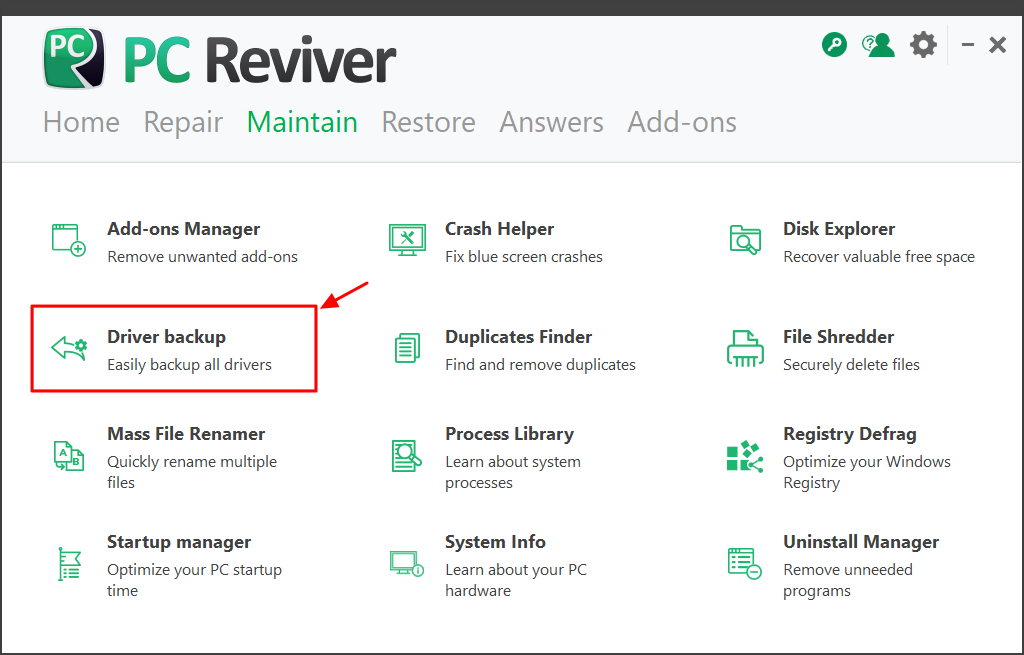Open the green key registration icon
The height and width of the screenshot is (655, 1024).
(834, 45)
